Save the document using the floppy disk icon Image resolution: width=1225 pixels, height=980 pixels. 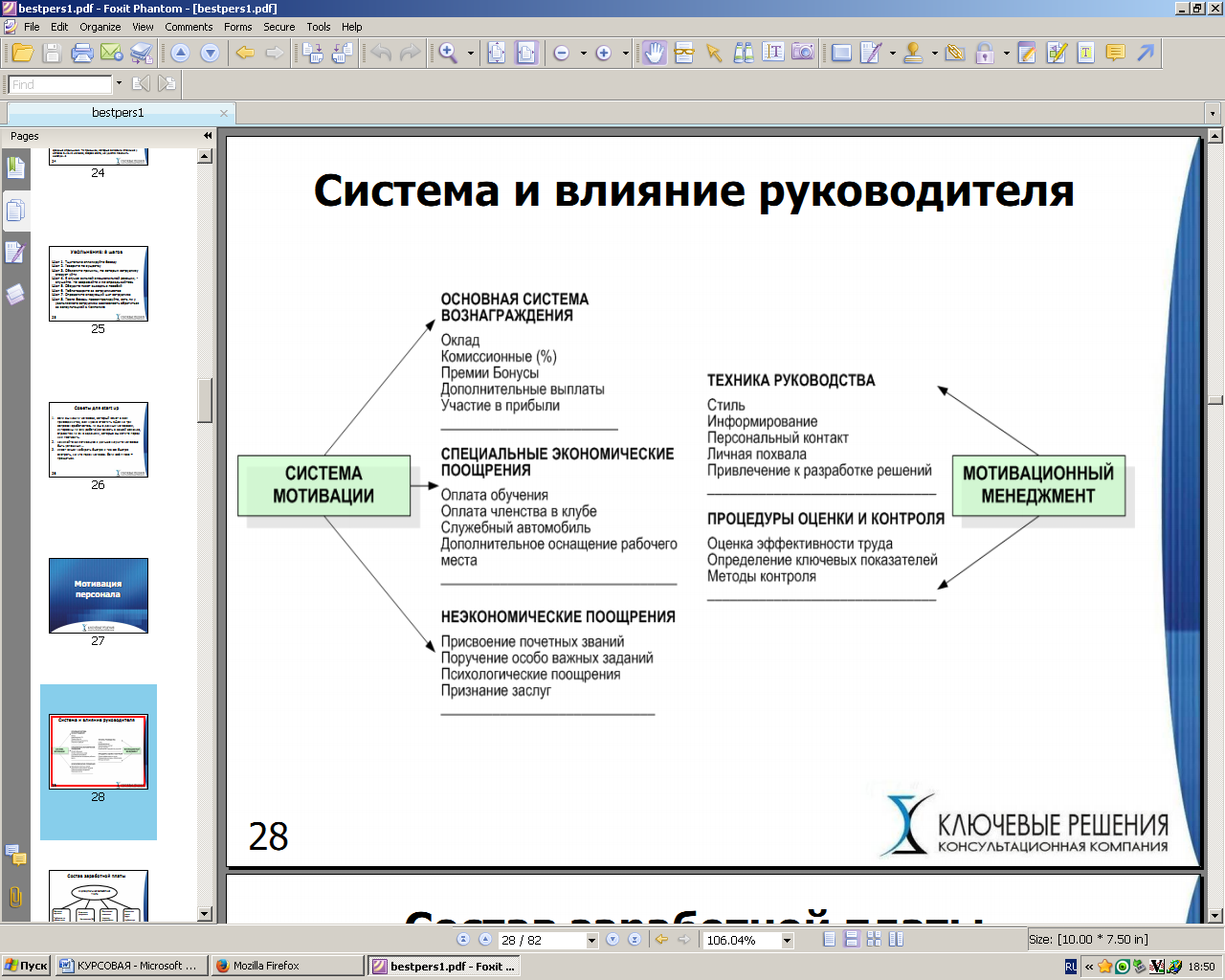pos(53,54)
